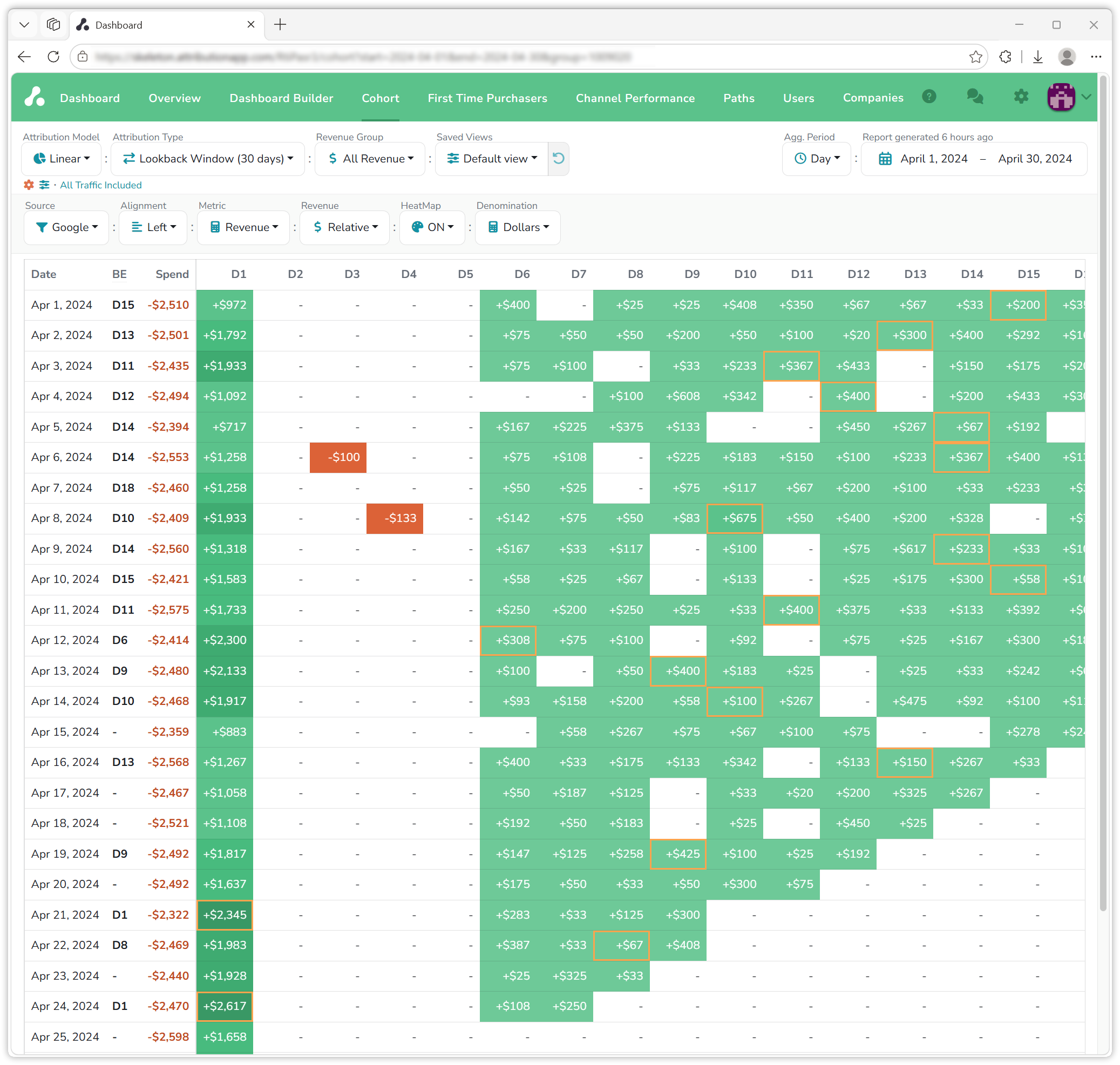Go back in browser history
Screen dimensions: 1120x1065
click(x=24, y=57)
